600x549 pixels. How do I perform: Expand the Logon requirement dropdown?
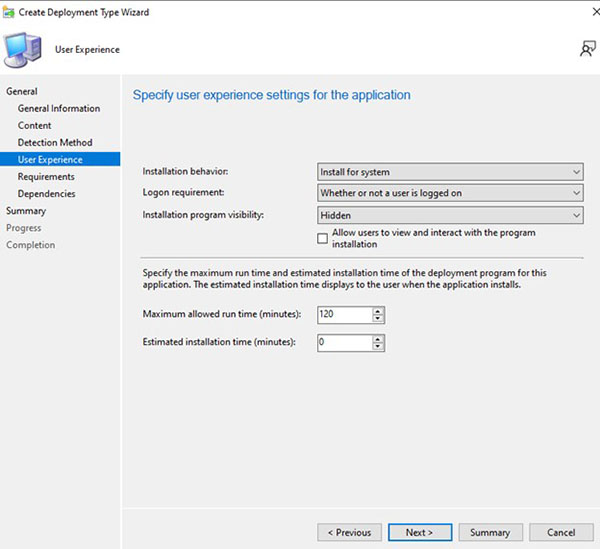coord(450,193)
